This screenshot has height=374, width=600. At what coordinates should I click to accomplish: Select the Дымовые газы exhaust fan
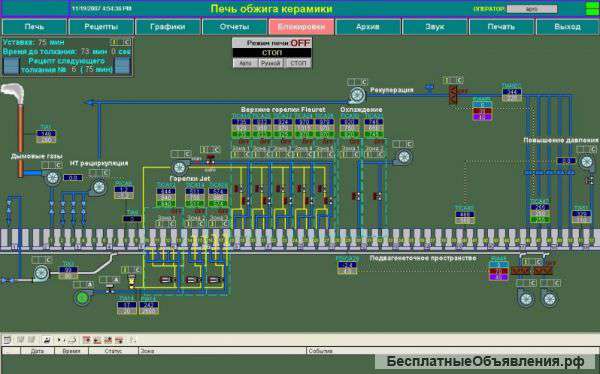click(x=52, y=178)
